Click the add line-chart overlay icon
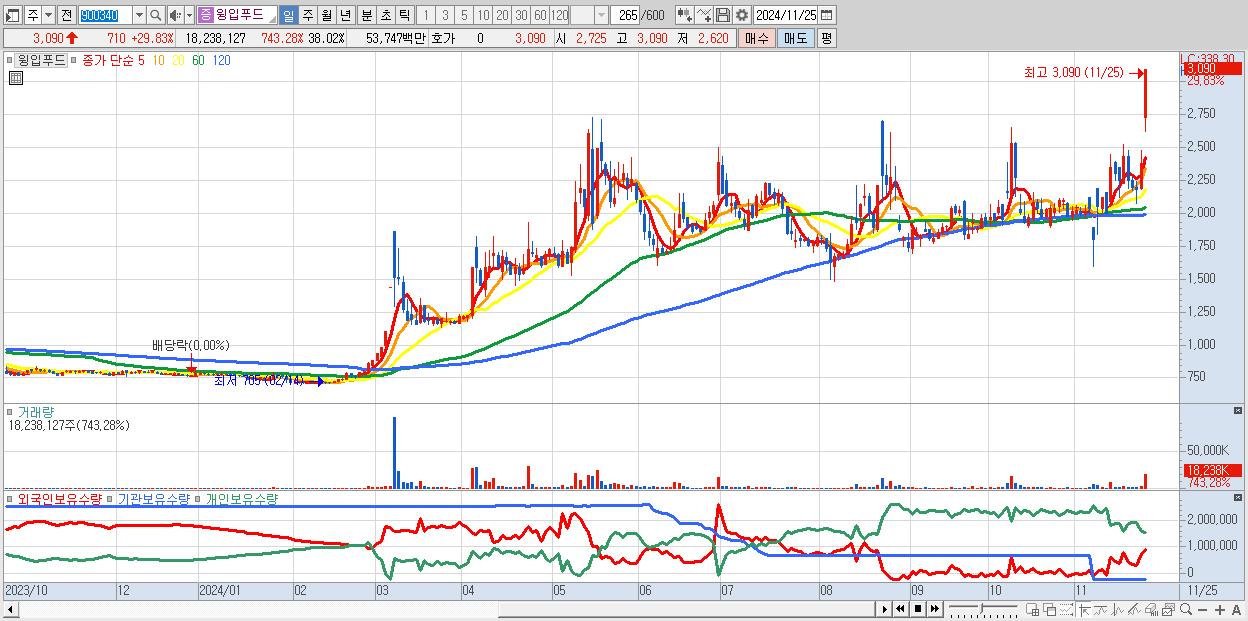1248x621 pixels. click(x=704, y=15)
